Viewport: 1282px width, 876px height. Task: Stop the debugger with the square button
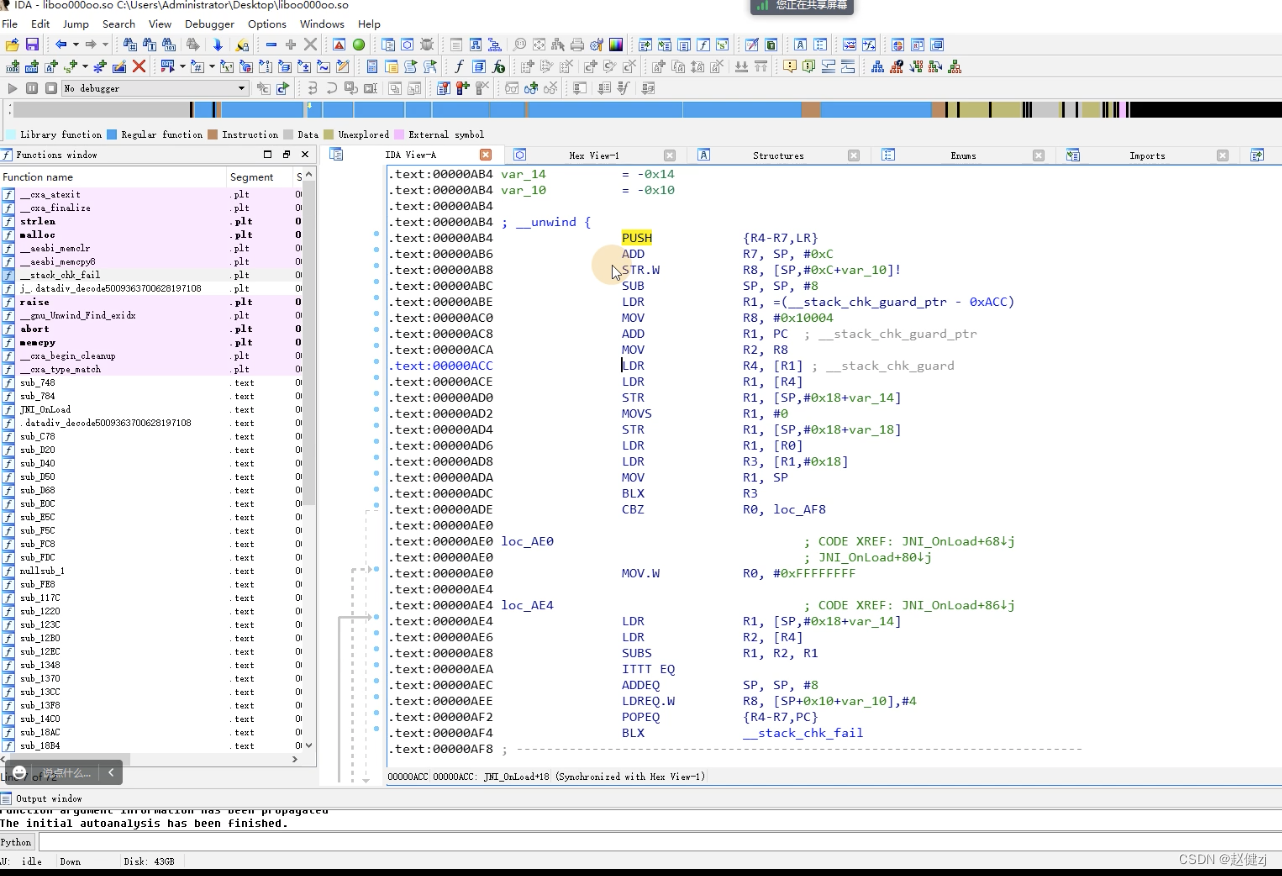51,89
